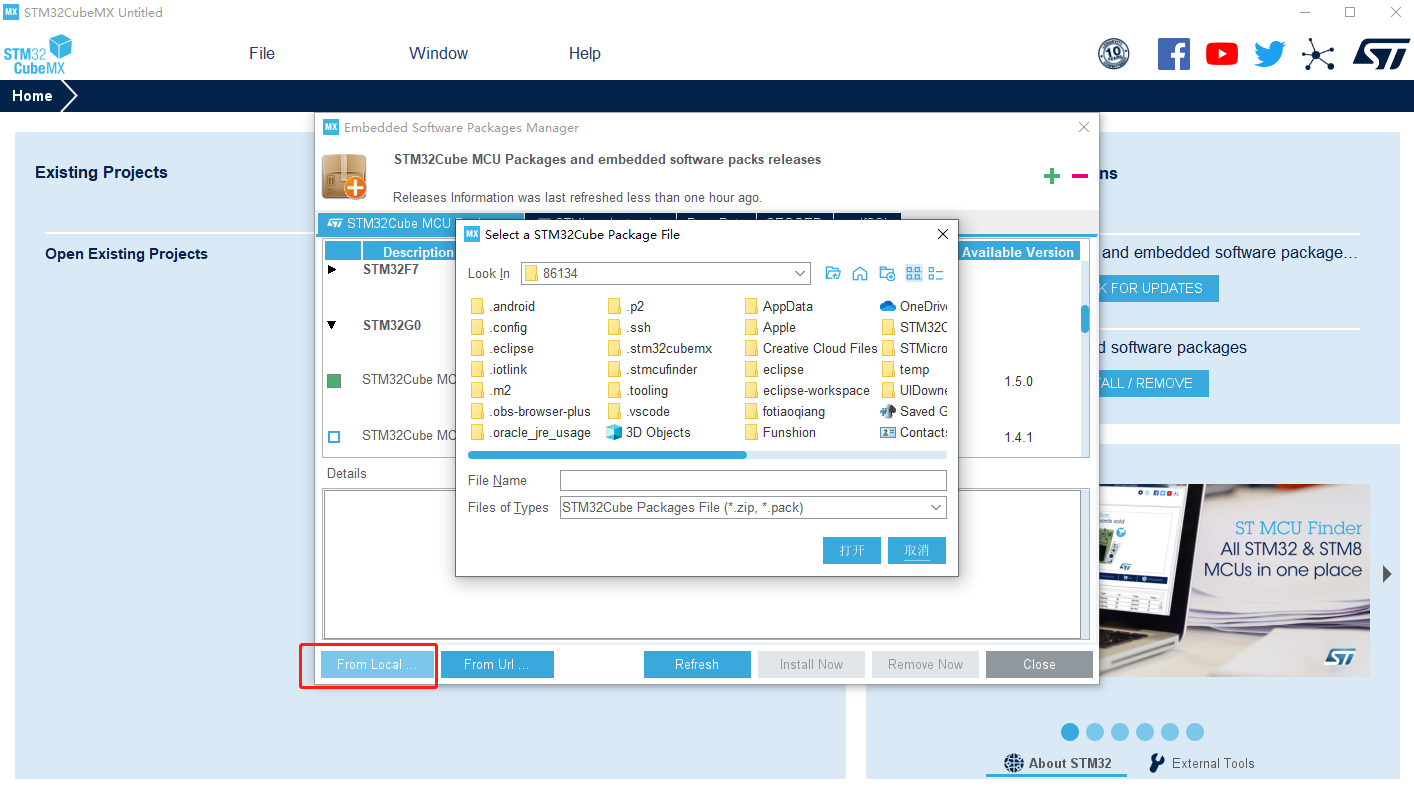Screen dimensions: 1414x795
Task: Advance banner with the right arrow
Action: pos(1387,574)
